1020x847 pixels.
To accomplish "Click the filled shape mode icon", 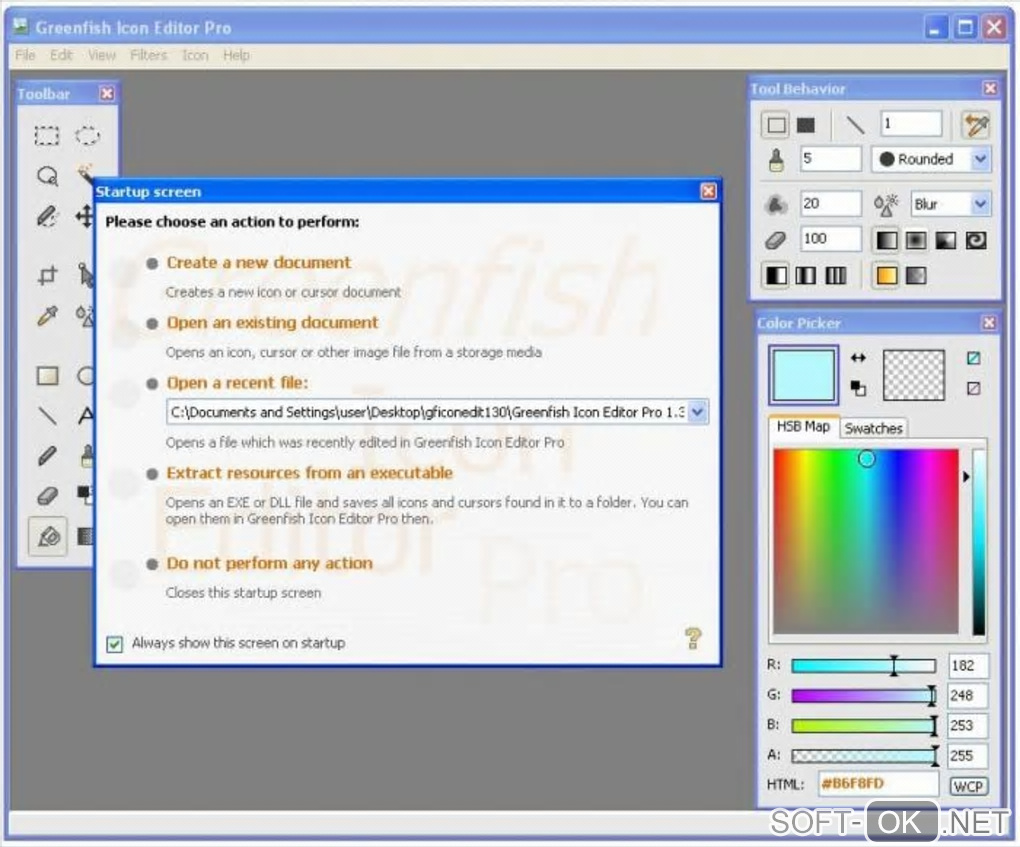I will point(806,125).
